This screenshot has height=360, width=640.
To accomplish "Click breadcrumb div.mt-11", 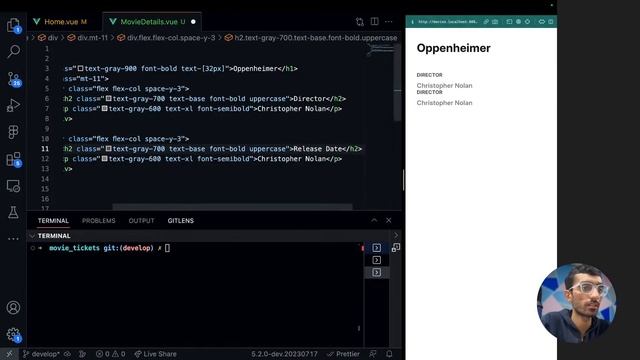I will (88, 38).
